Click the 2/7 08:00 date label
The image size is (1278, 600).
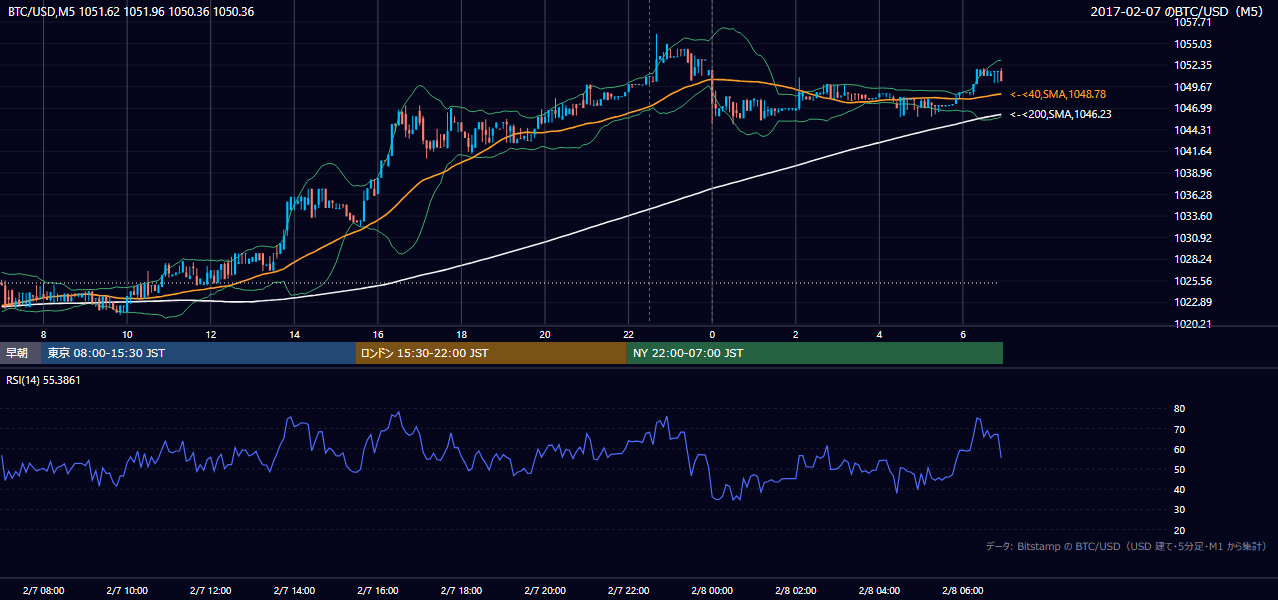coord(43,590)
